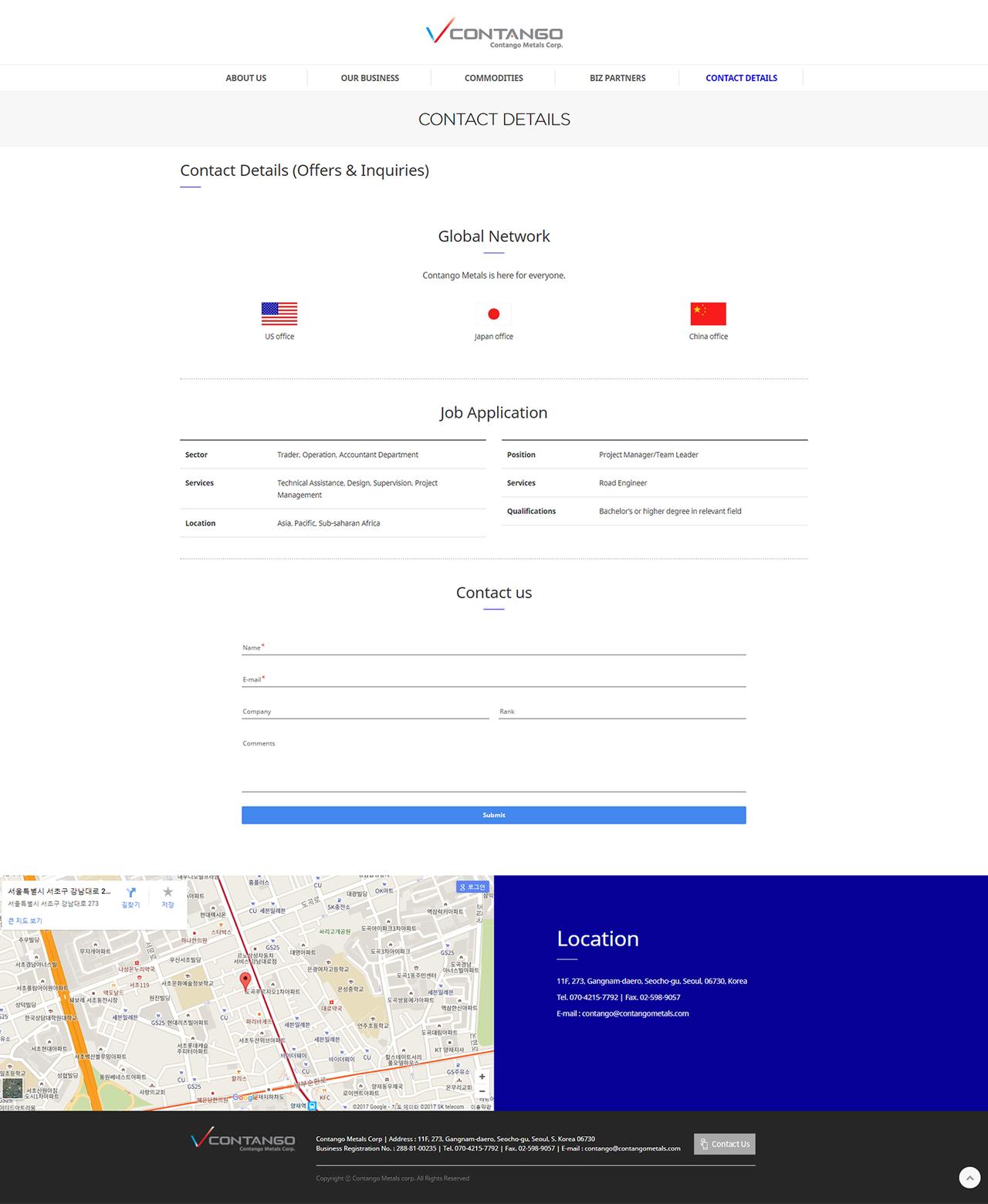Focus the Name input field
The width and height of the screenshot is (988, 1204).
coord(494,648)
